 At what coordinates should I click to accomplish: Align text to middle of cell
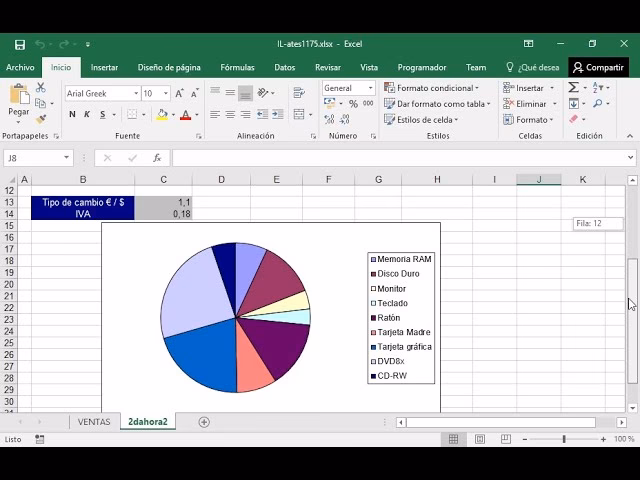coord(230,93)
